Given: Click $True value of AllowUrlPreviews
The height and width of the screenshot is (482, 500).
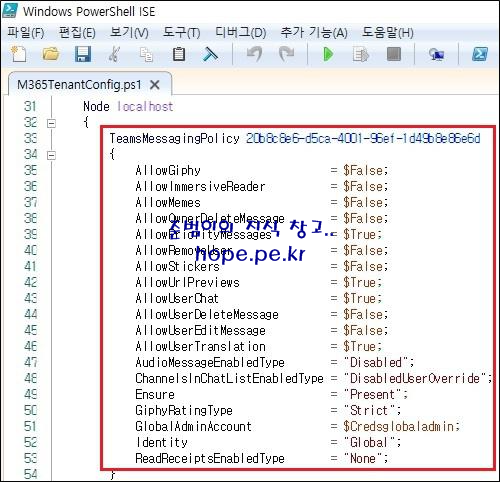Looking at the screenshot, I should tap(360, 282).
